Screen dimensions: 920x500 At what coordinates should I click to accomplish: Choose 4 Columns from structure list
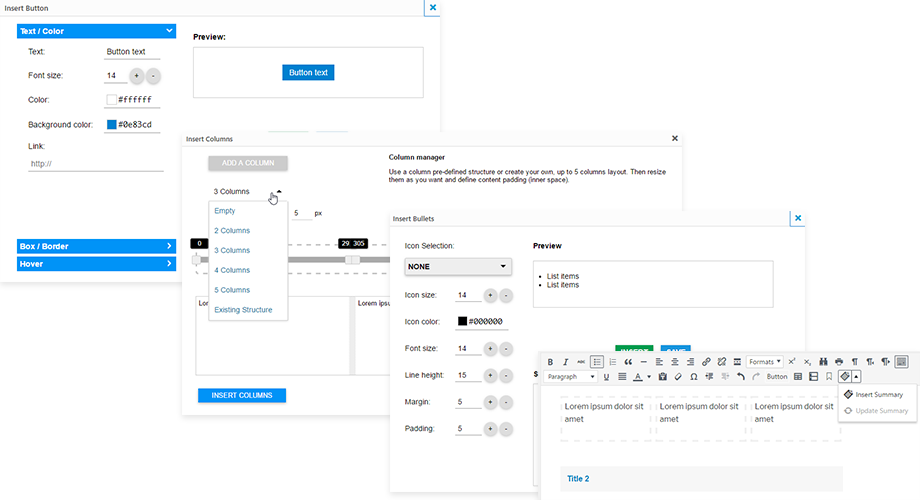click(x=232, y=270)
